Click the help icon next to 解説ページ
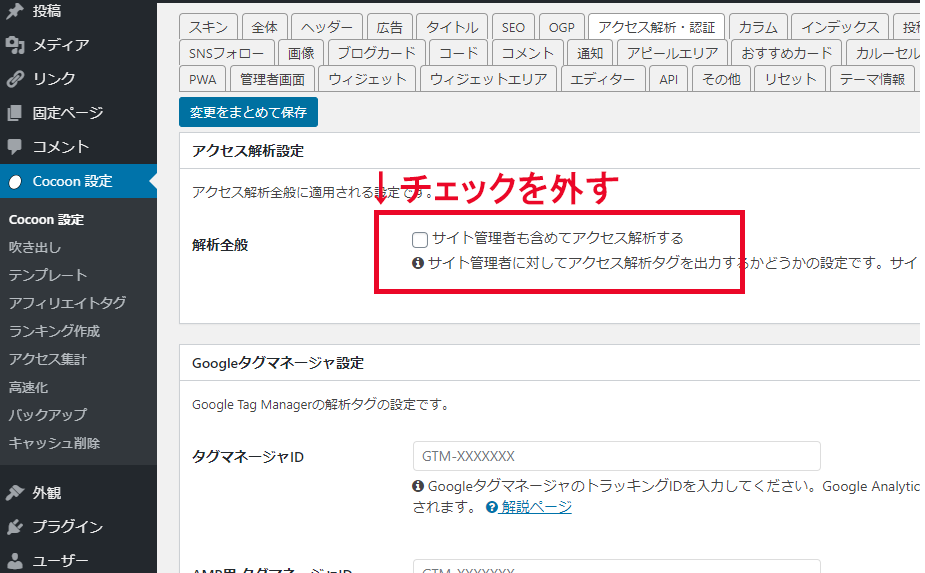The height and width of the screenshot is (573, 925). pyautogui.click(x=492, y=507)
